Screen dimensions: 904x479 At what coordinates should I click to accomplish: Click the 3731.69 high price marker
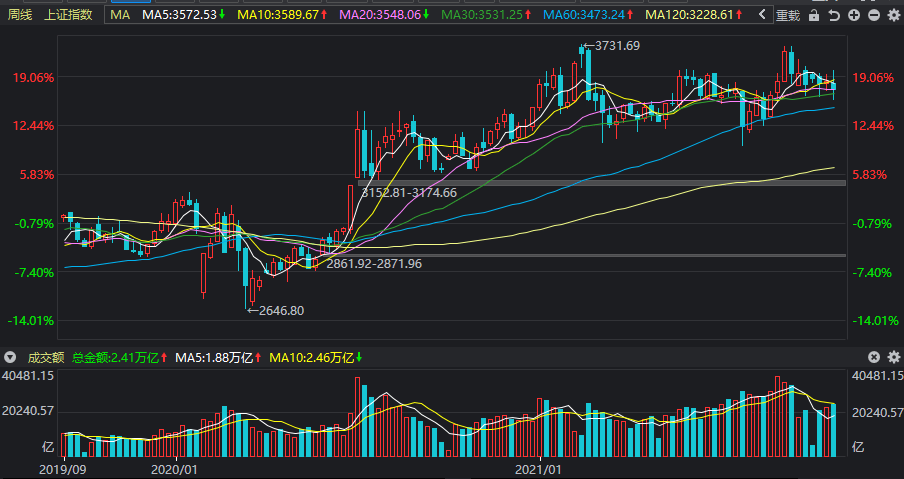[x=616, y=46]
